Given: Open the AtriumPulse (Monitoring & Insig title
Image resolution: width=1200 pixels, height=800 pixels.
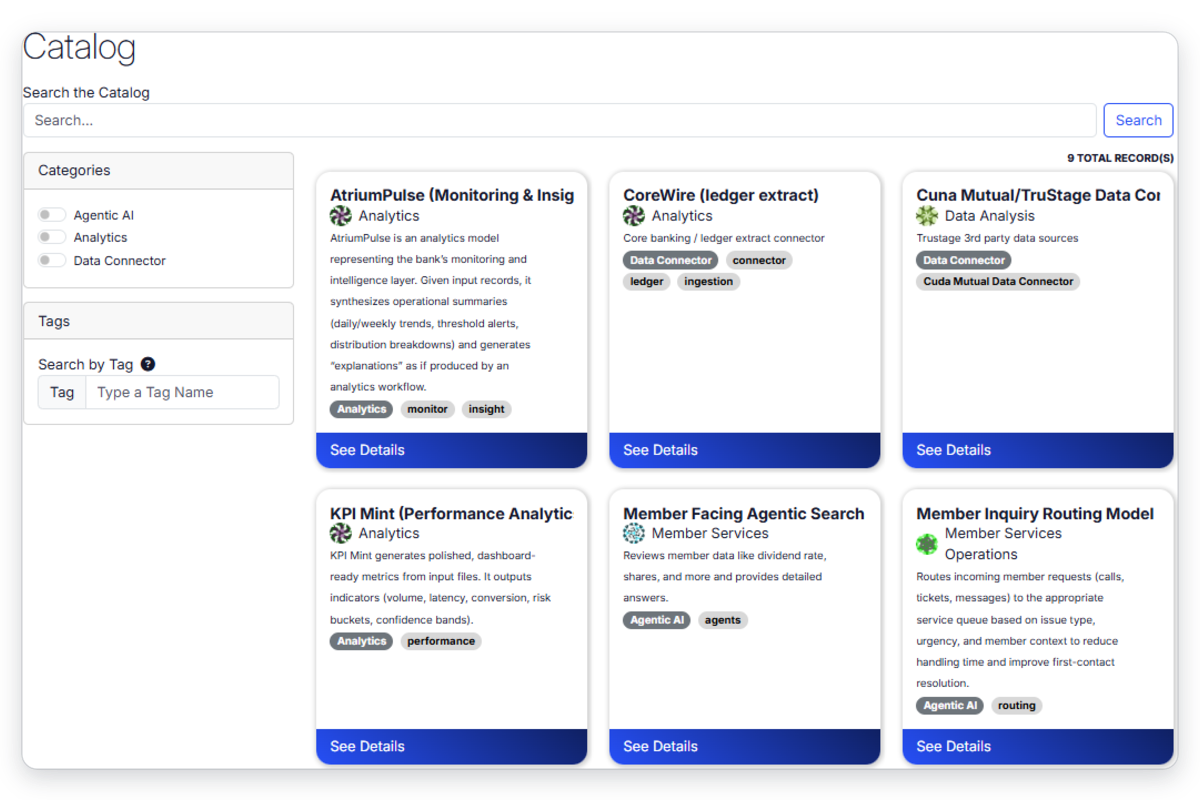Looking at the screenshot, I should (x=452, y=195).
